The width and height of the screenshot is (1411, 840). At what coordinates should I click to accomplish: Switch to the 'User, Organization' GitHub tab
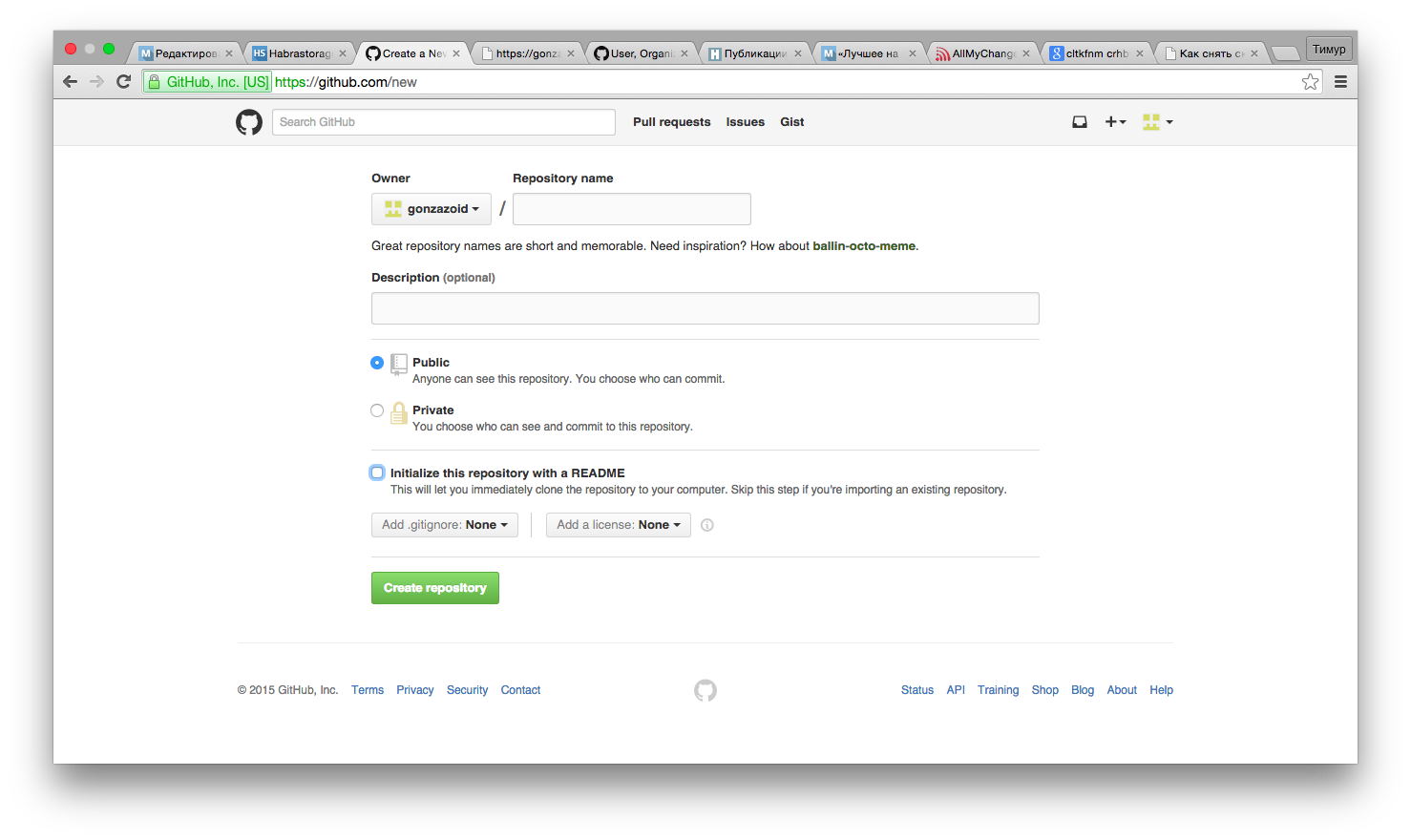point(641,53)
